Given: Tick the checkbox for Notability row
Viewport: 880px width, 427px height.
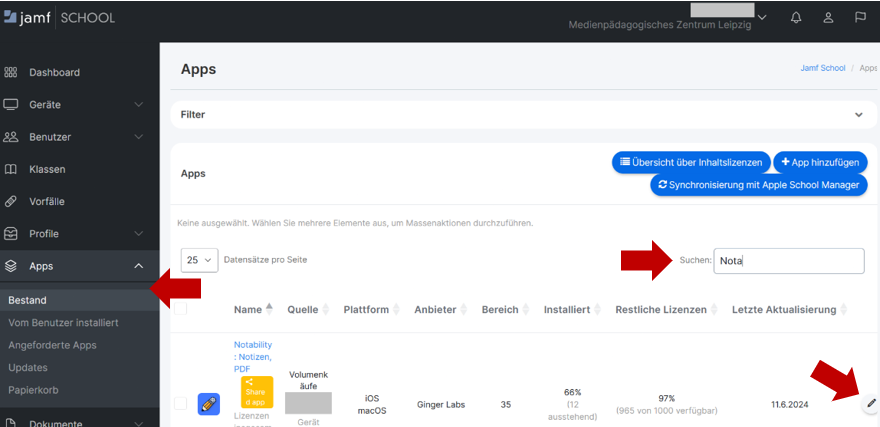Looking at the screenshot, I should coord(180,403).
